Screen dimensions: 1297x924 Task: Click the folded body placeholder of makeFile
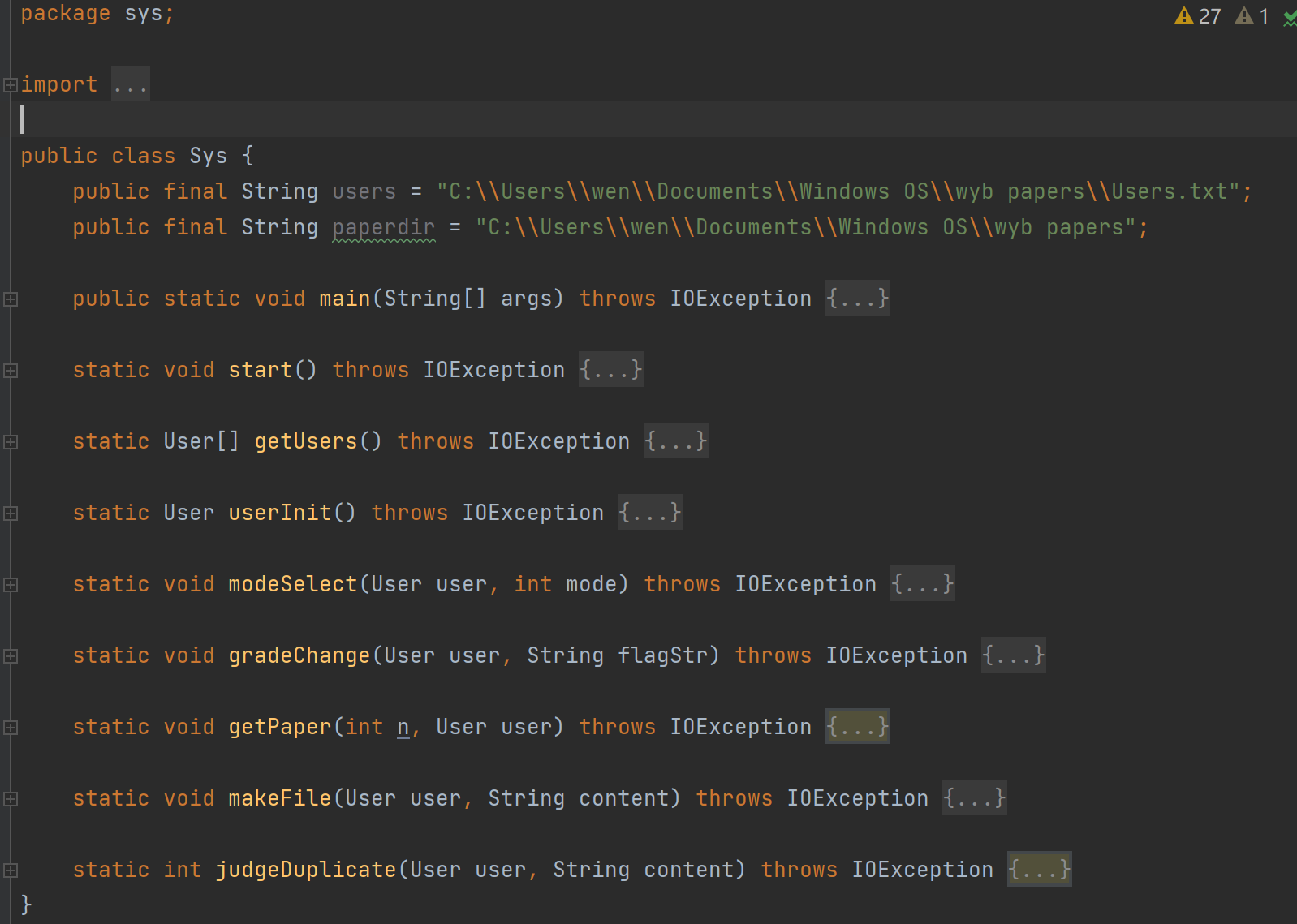click(975, 798)
